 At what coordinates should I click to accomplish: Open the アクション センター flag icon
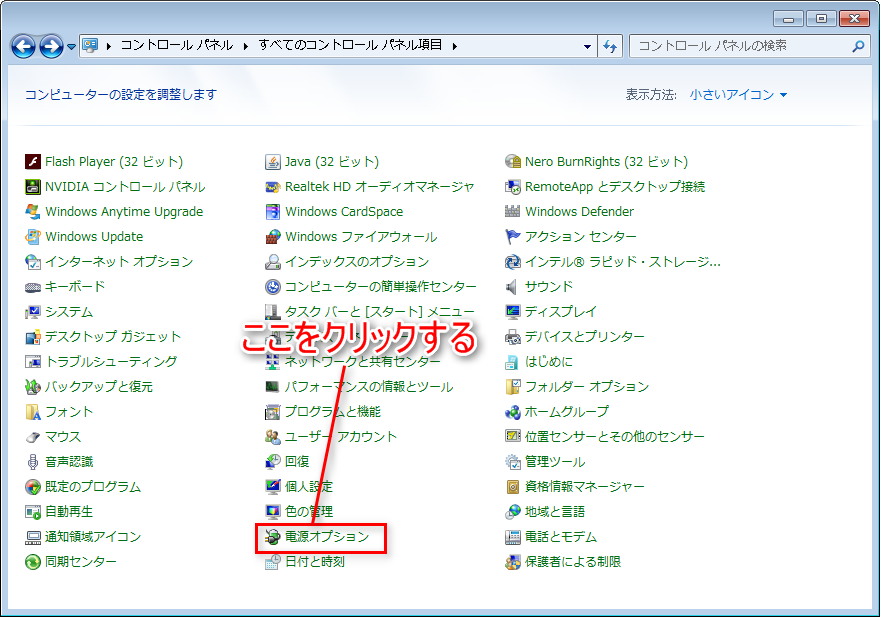(x=513, y=237)
